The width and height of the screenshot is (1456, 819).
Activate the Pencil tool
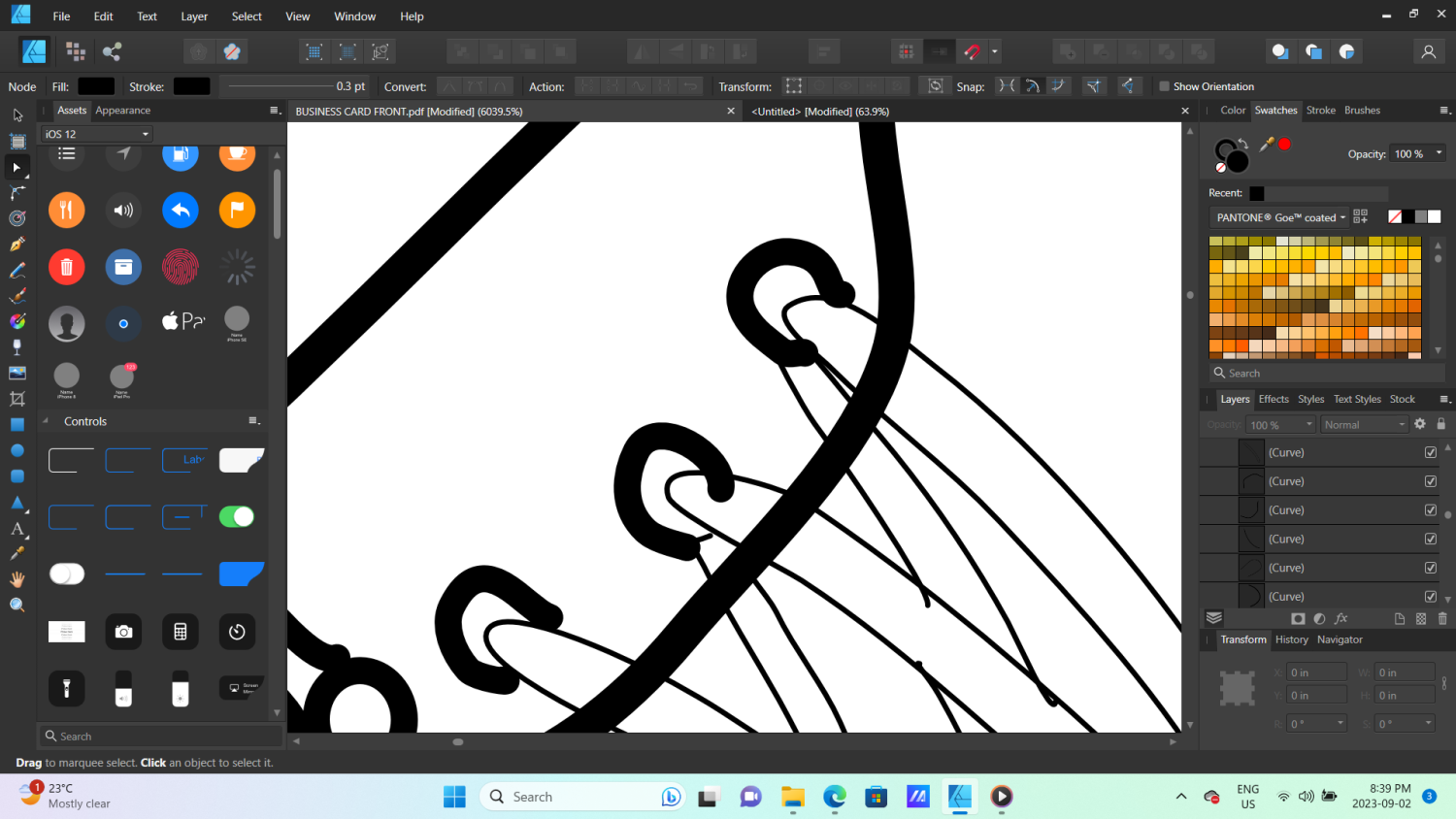(x=17, y=271)
